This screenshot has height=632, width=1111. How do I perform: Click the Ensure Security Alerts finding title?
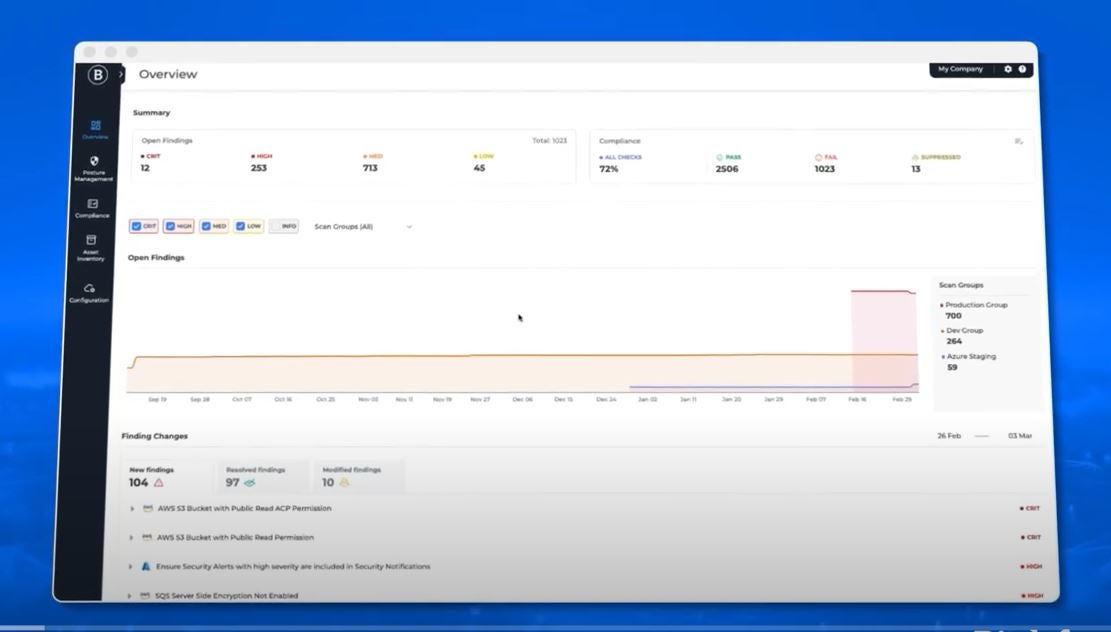pos(293,567)
